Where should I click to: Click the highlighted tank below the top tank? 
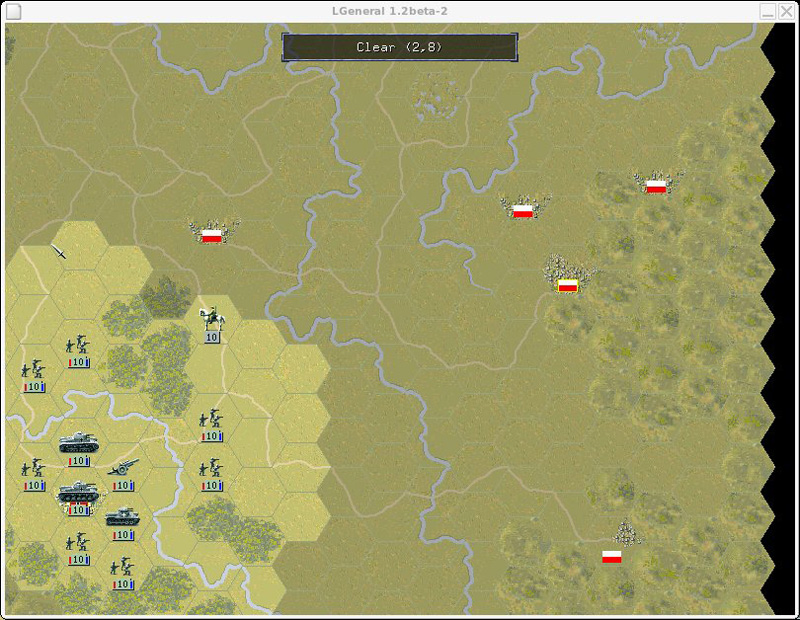point(77,493)
